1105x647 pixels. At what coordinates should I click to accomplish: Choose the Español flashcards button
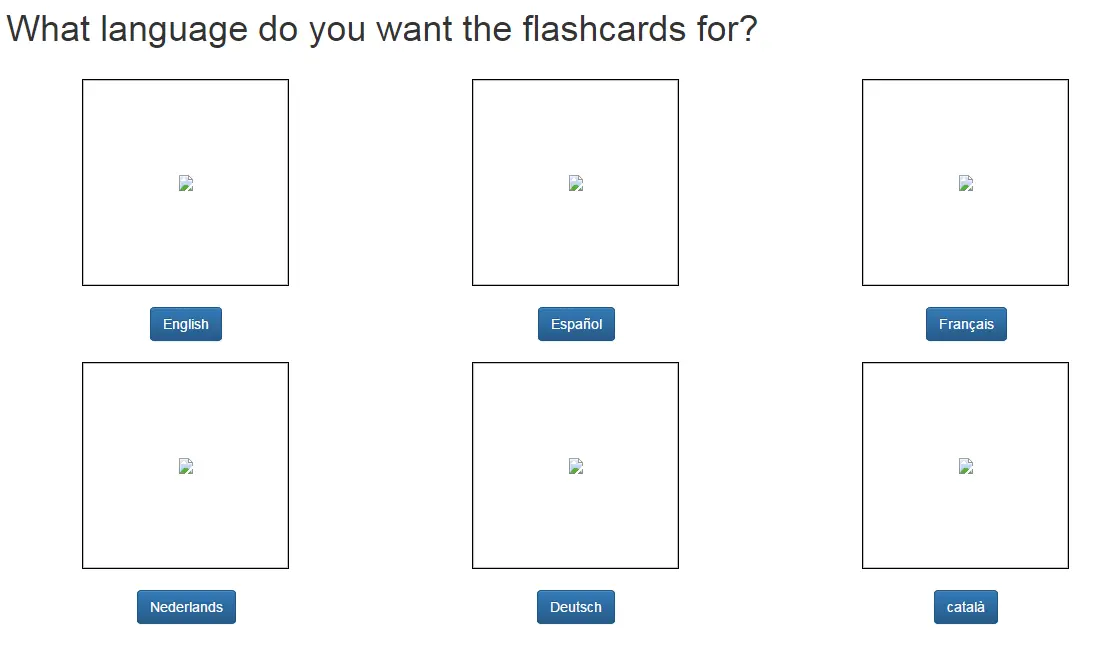(576, 324)
